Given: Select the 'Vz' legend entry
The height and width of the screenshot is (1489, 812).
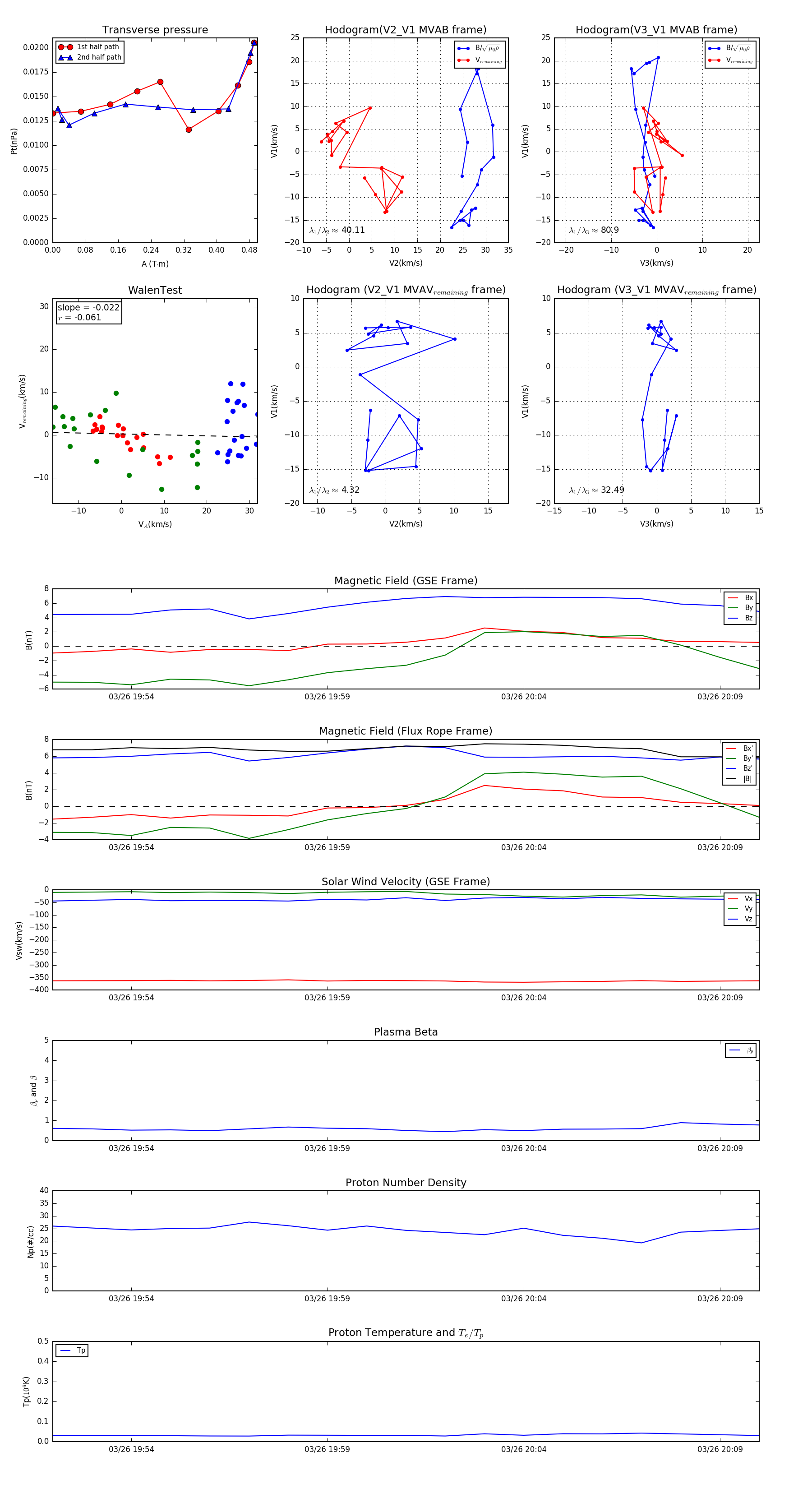Looking at the screenshot, I should (x=740, y=919).
